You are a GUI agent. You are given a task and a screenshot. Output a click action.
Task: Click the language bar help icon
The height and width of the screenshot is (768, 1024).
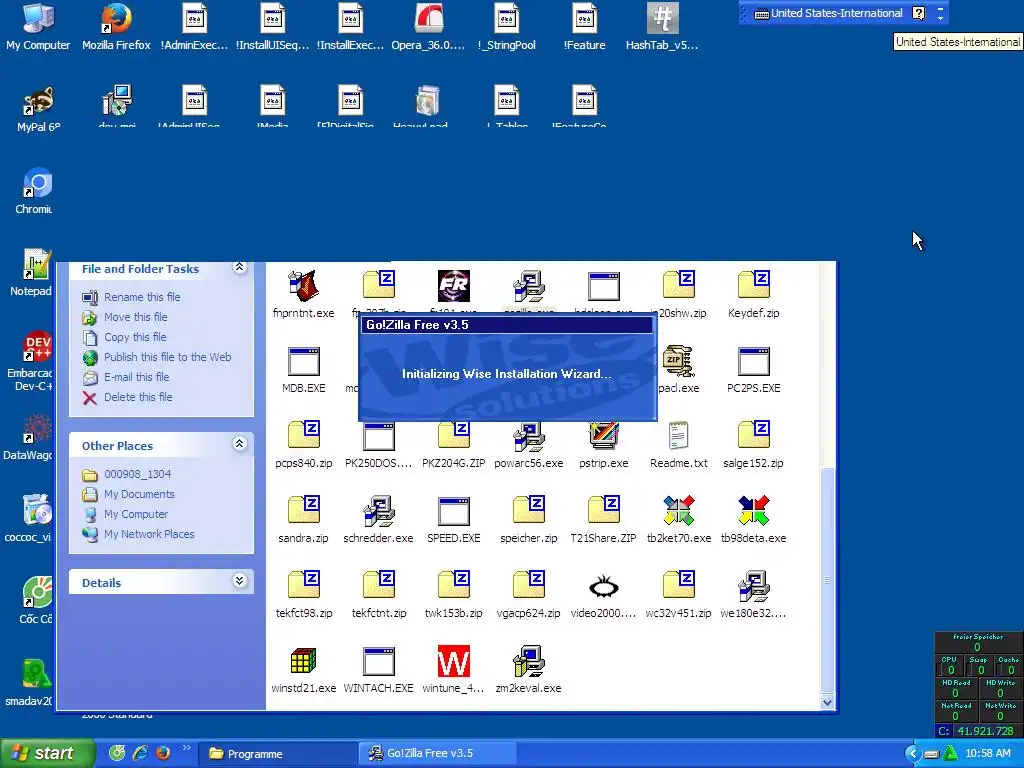click(918, 13)
